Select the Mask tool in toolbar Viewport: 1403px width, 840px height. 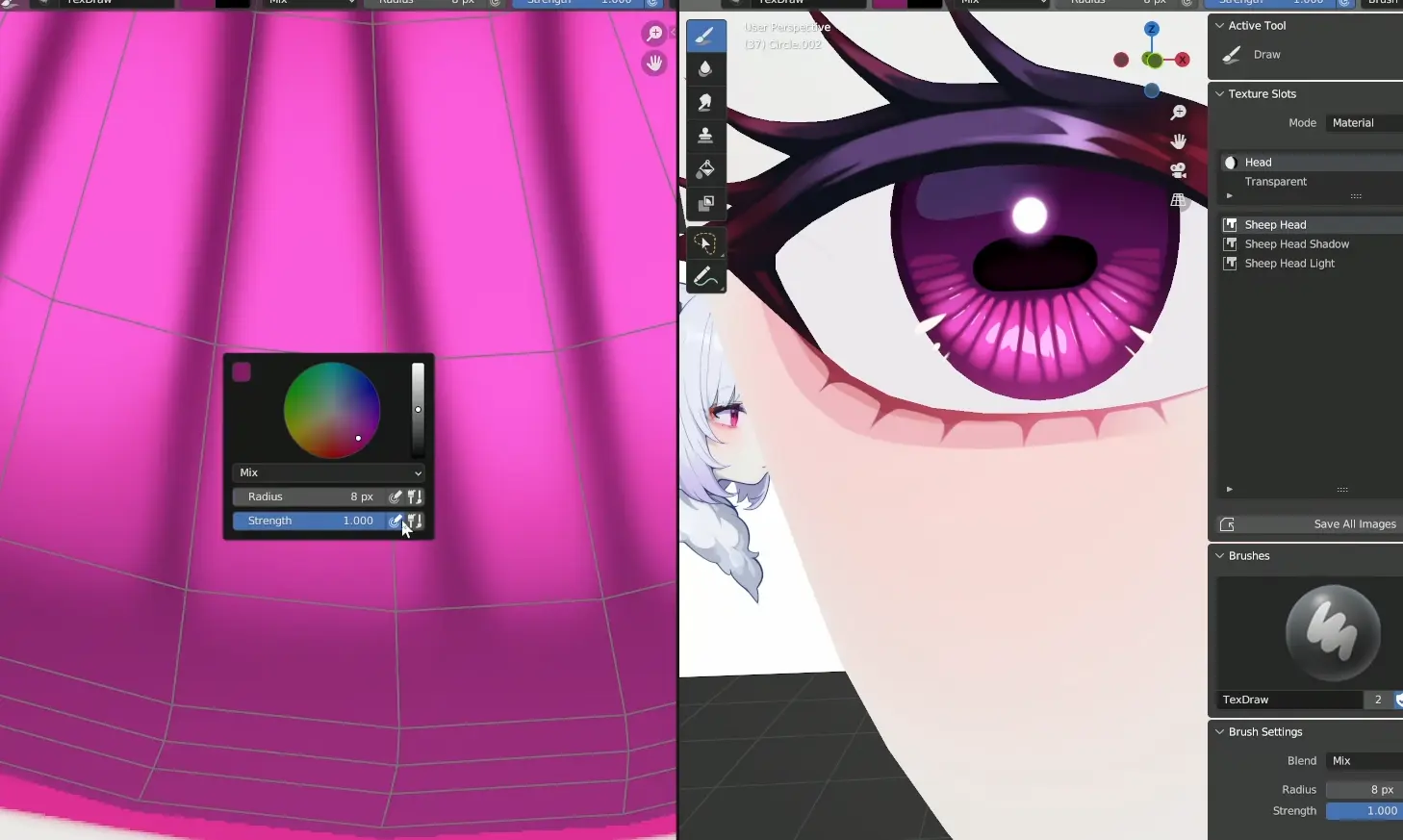[x=705, y=204]
